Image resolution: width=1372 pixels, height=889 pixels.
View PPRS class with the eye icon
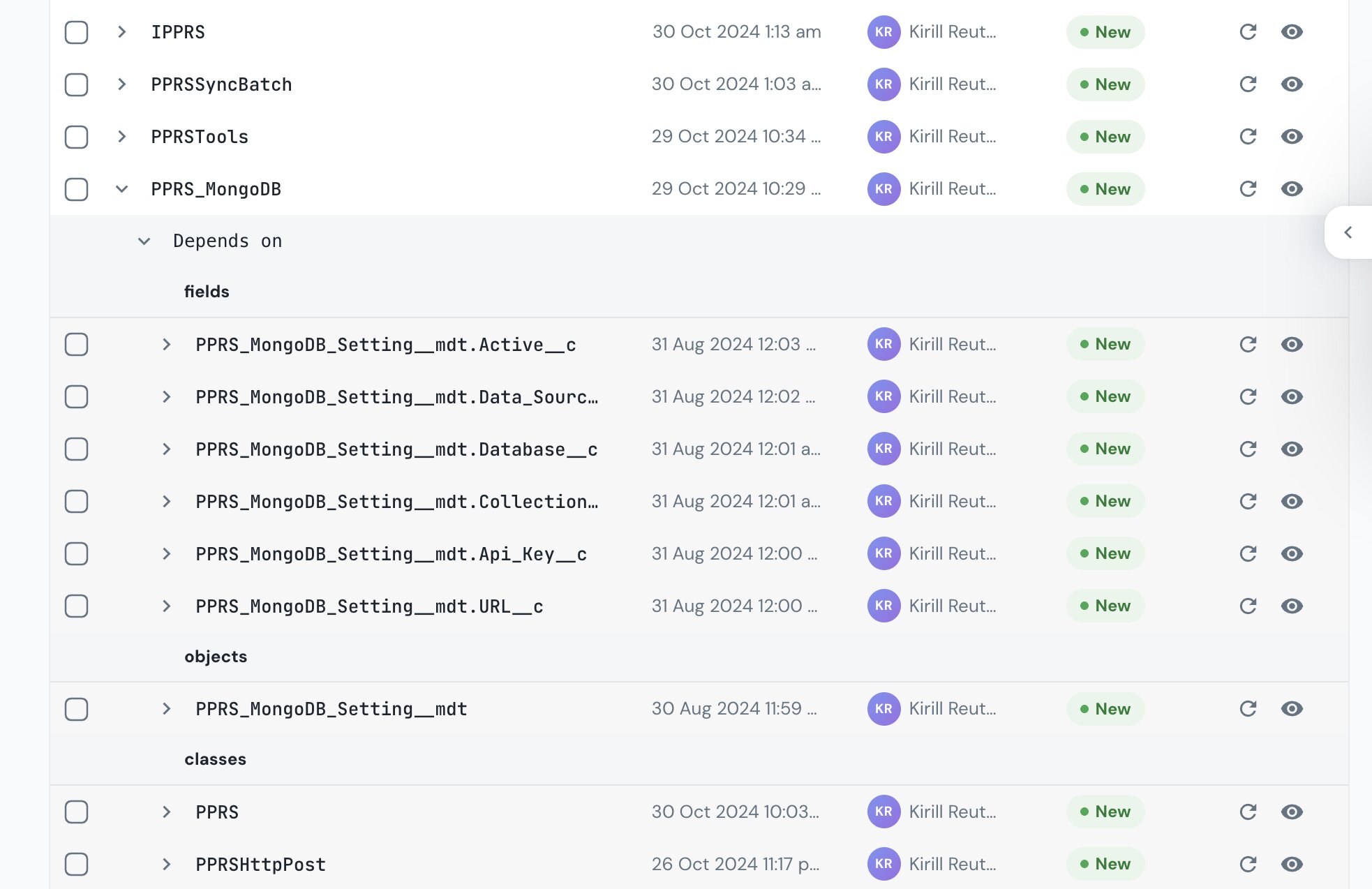click(1292, 812)
